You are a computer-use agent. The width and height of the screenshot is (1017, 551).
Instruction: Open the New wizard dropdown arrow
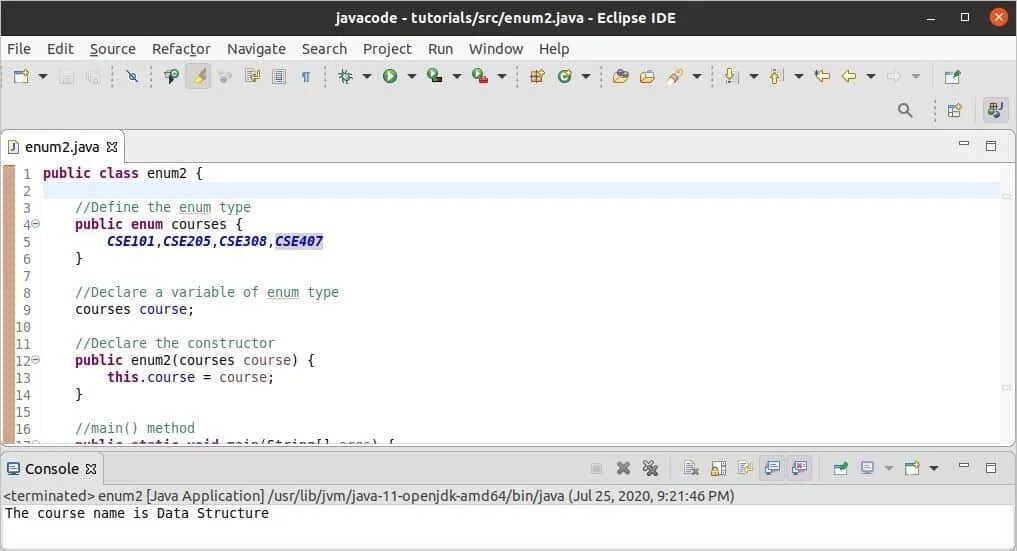[43, 76]
